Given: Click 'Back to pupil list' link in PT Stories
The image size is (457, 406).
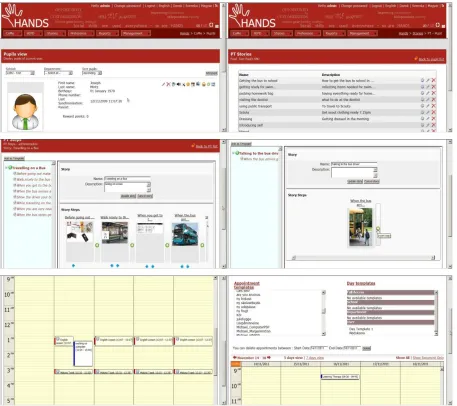Looking at the screenshot, I should (x=431, y=59).
